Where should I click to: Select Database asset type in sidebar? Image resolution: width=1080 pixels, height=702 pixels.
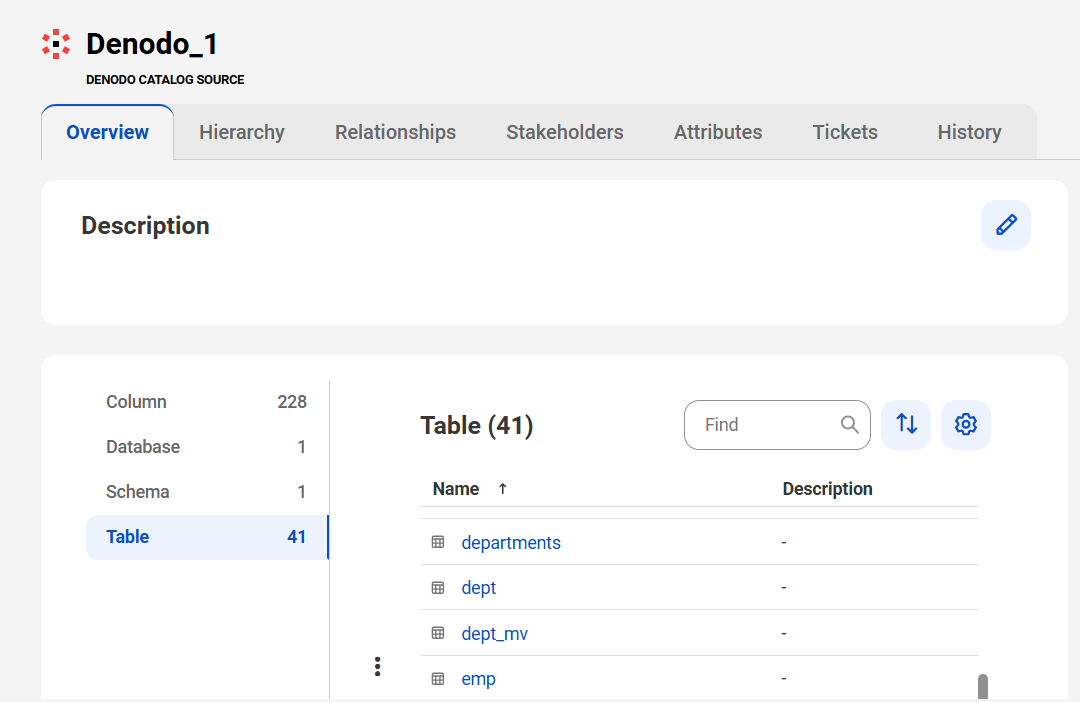(x=207, y=446)
